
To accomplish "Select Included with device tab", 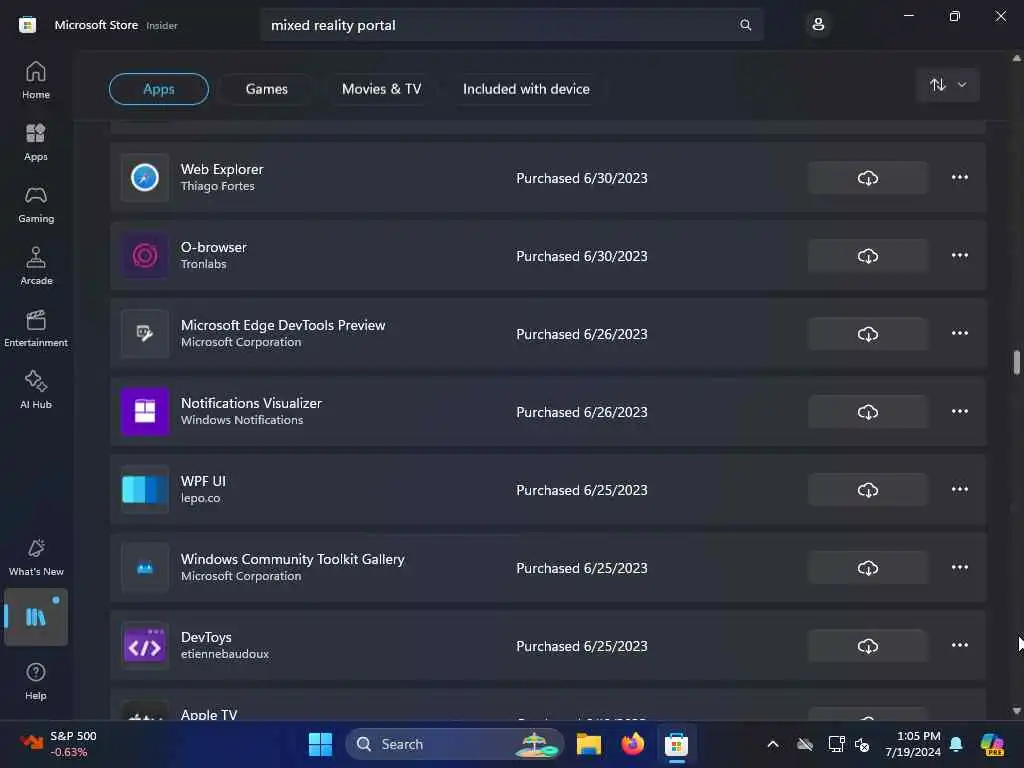I will (526, 89).
